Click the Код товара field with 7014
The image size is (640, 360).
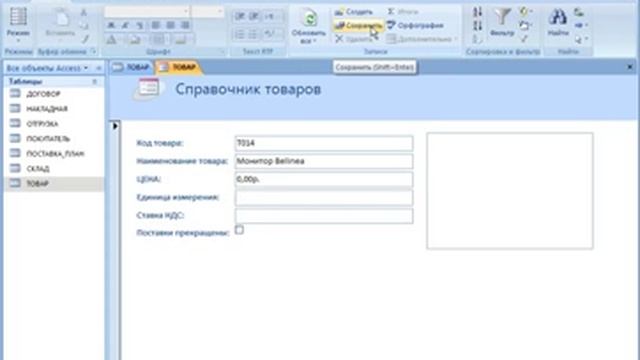click(x=324, y=143)
